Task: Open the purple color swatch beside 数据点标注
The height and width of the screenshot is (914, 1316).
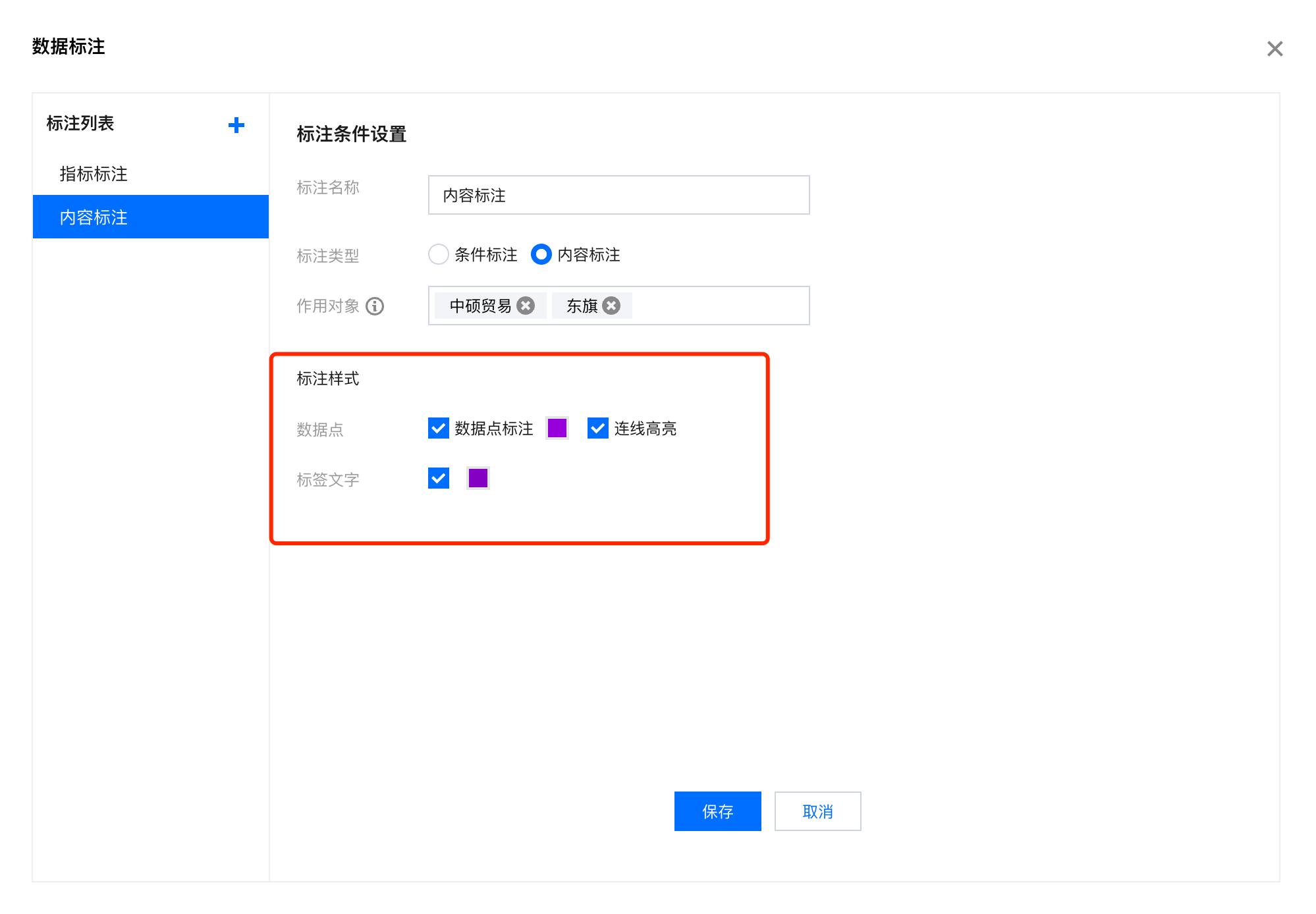Action: (x=558, y=429)
